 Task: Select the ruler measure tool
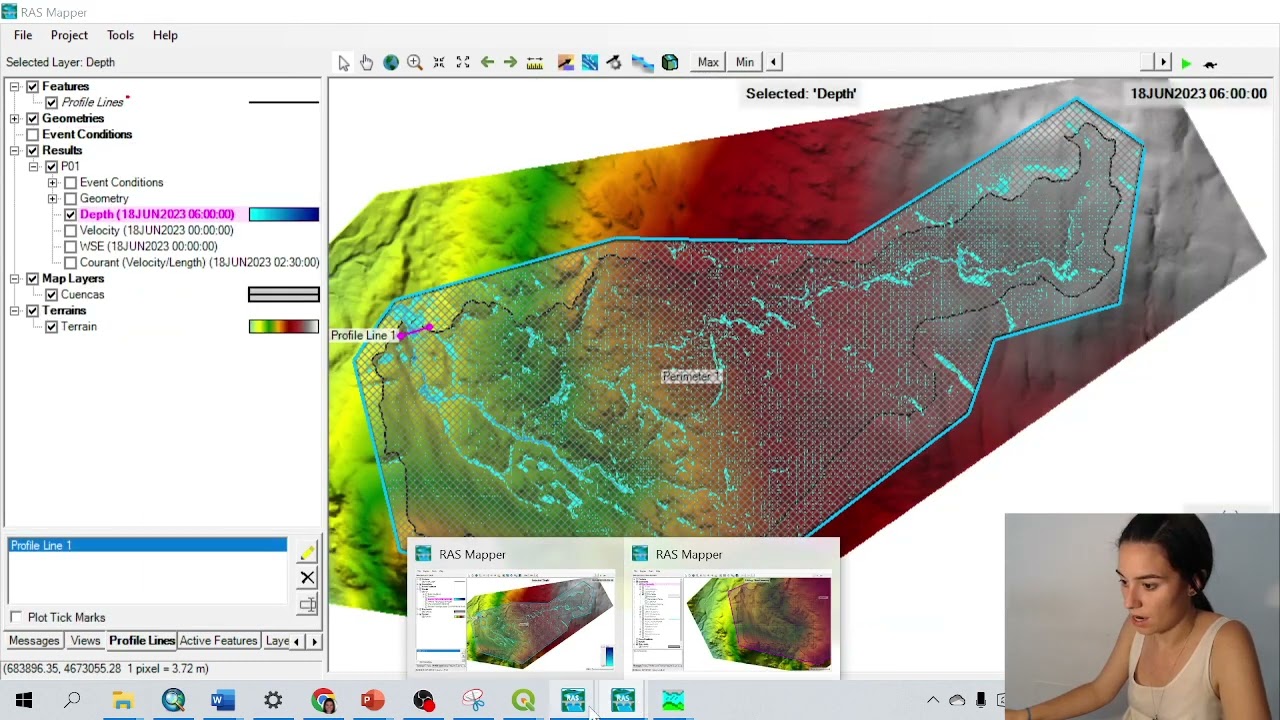[x=535, y=63]
